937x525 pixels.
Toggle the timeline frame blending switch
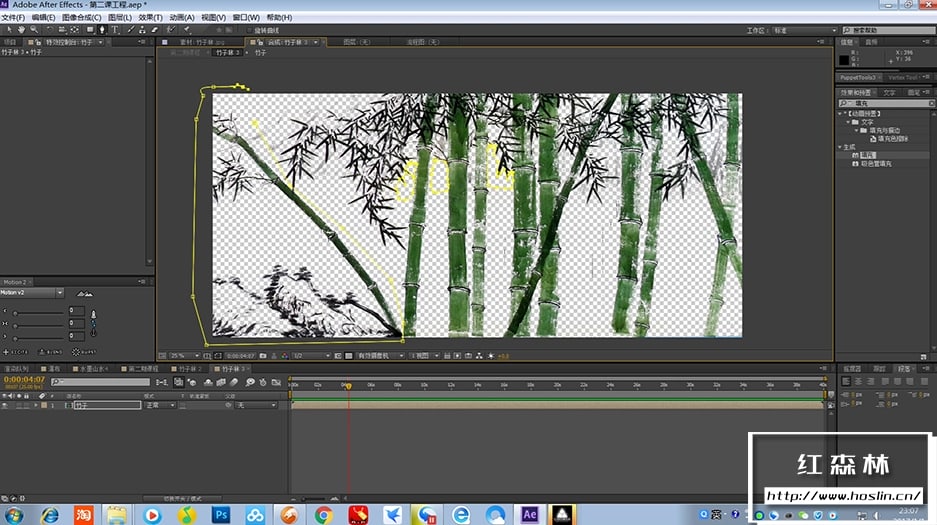(x=221, y=382)
